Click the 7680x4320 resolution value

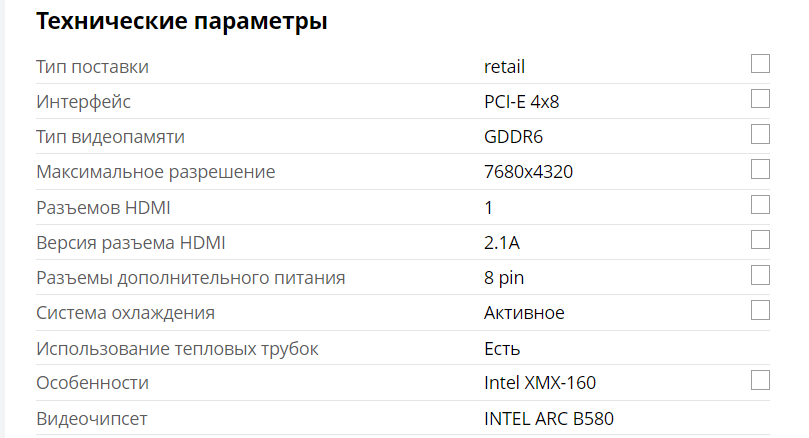pyautogui.click(x=528, y=172)
